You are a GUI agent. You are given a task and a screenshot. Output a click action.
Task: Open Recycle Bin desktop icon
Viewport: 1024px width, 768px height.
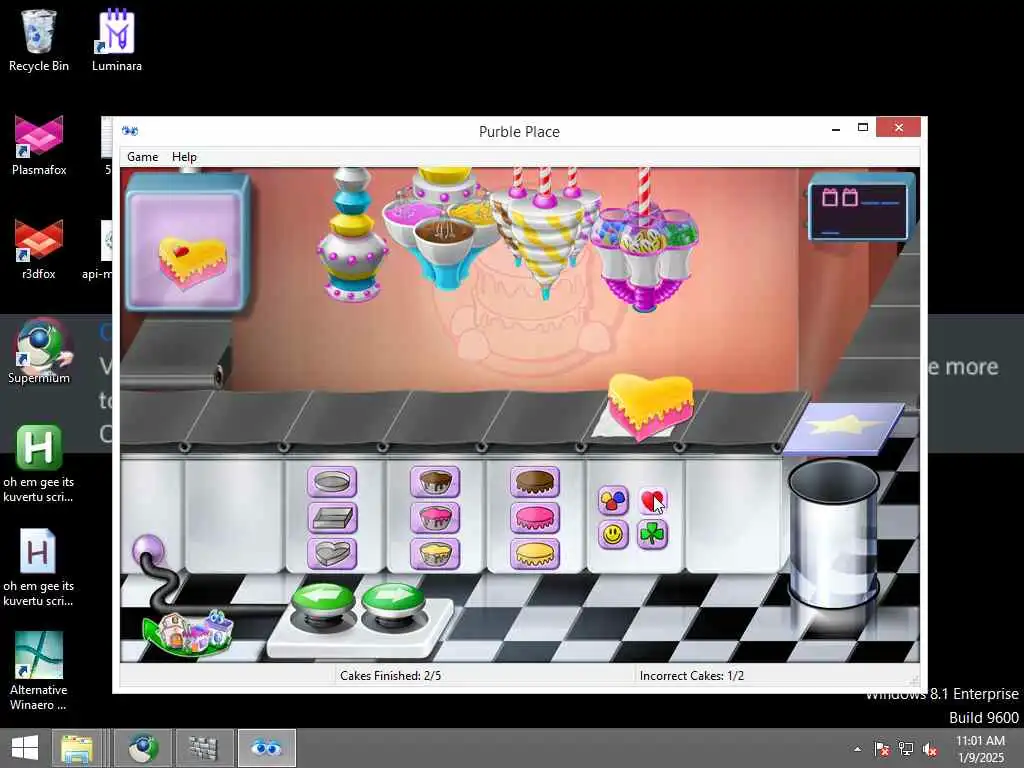coord(39,40)
